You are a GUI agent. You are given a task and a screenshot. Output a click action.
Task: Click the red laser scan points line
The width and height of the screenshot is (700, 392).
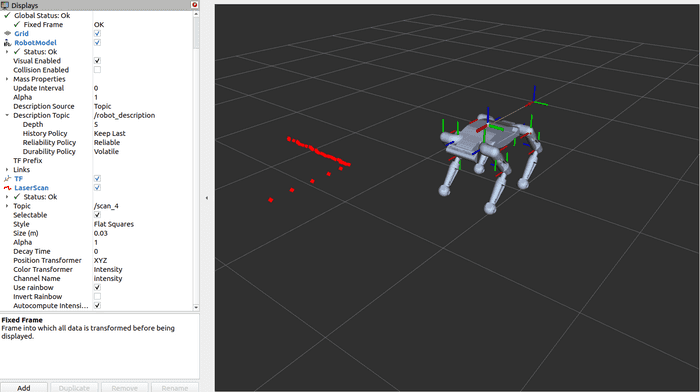point(319,152)
